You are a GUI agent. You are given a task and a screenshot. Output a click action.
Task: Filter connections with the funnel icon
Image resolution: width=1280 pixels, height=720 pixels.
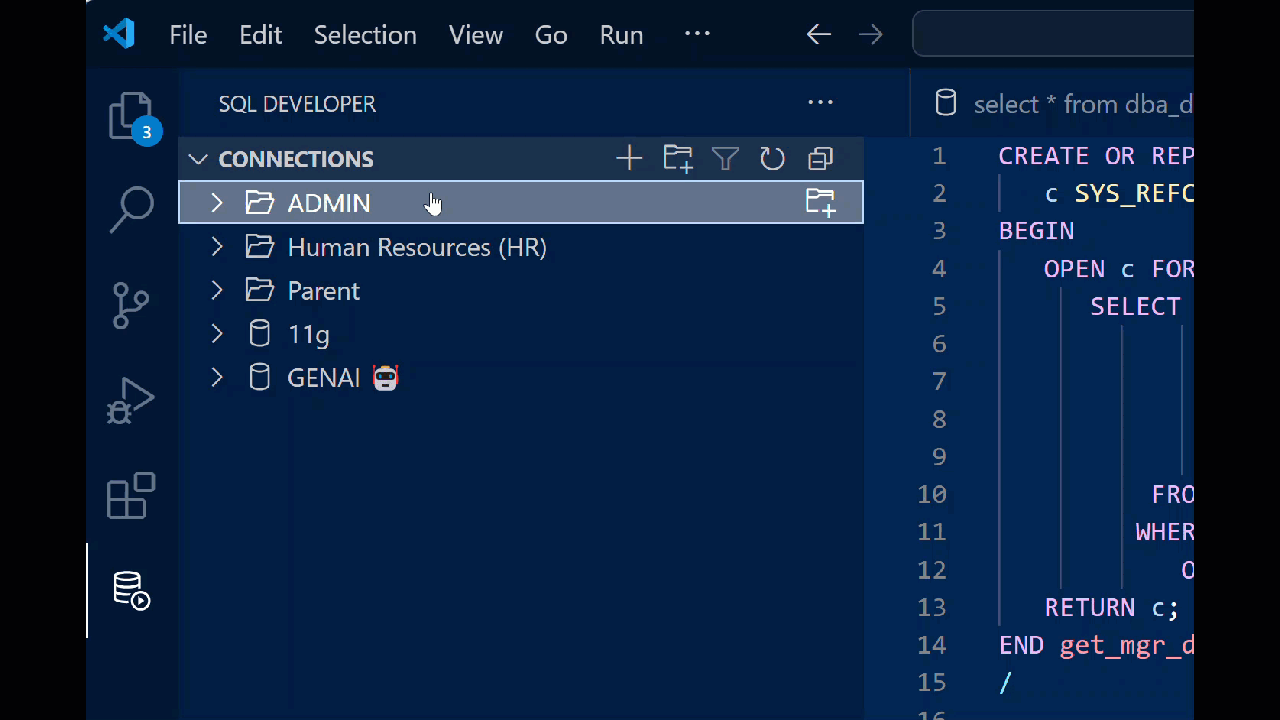(x=725, y=158)
